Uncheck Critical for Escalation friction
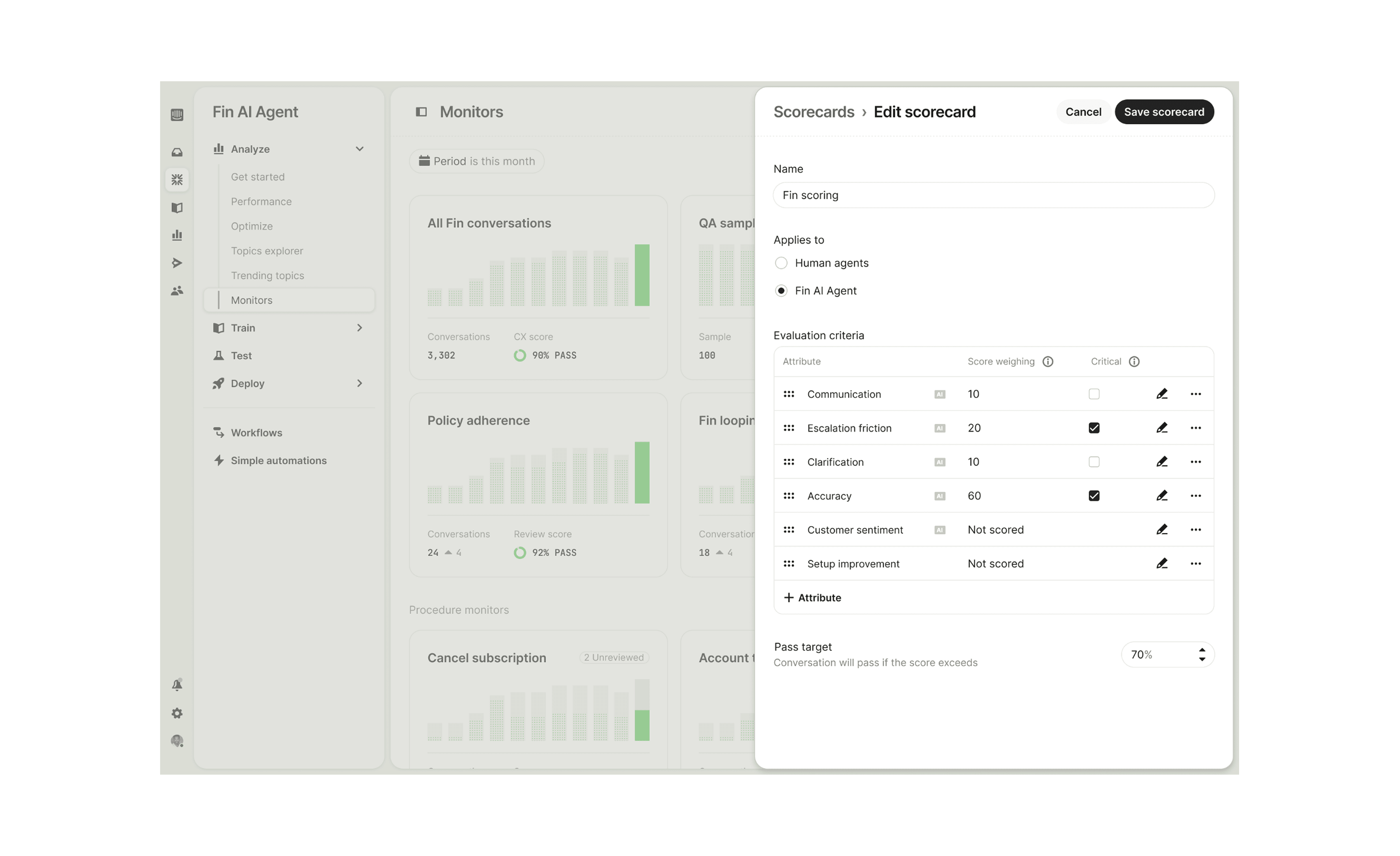This screenshot has width=1400, height=856. coord(1094,428)
